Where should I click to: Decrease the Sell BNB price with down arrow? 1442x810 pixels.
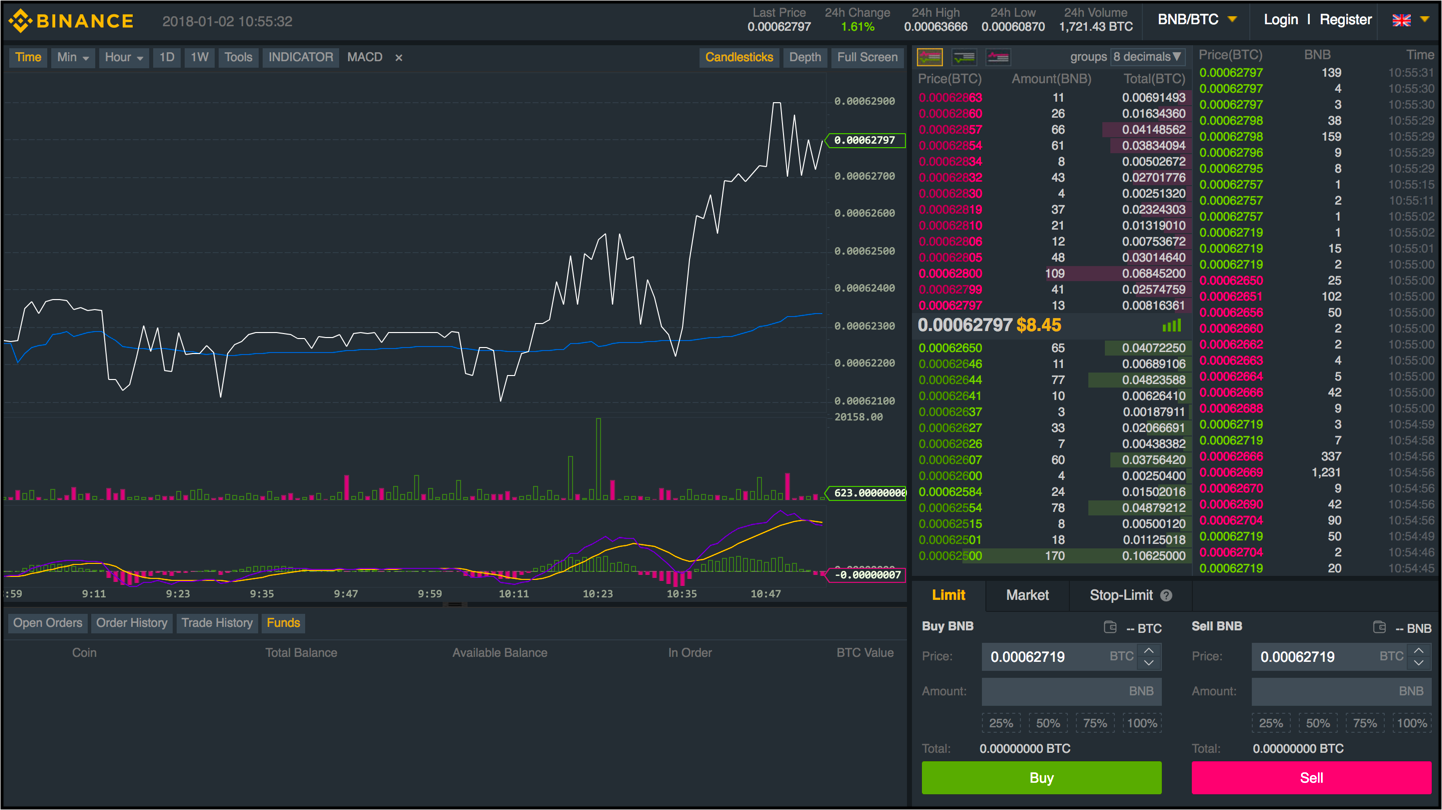click(1419, 663)
